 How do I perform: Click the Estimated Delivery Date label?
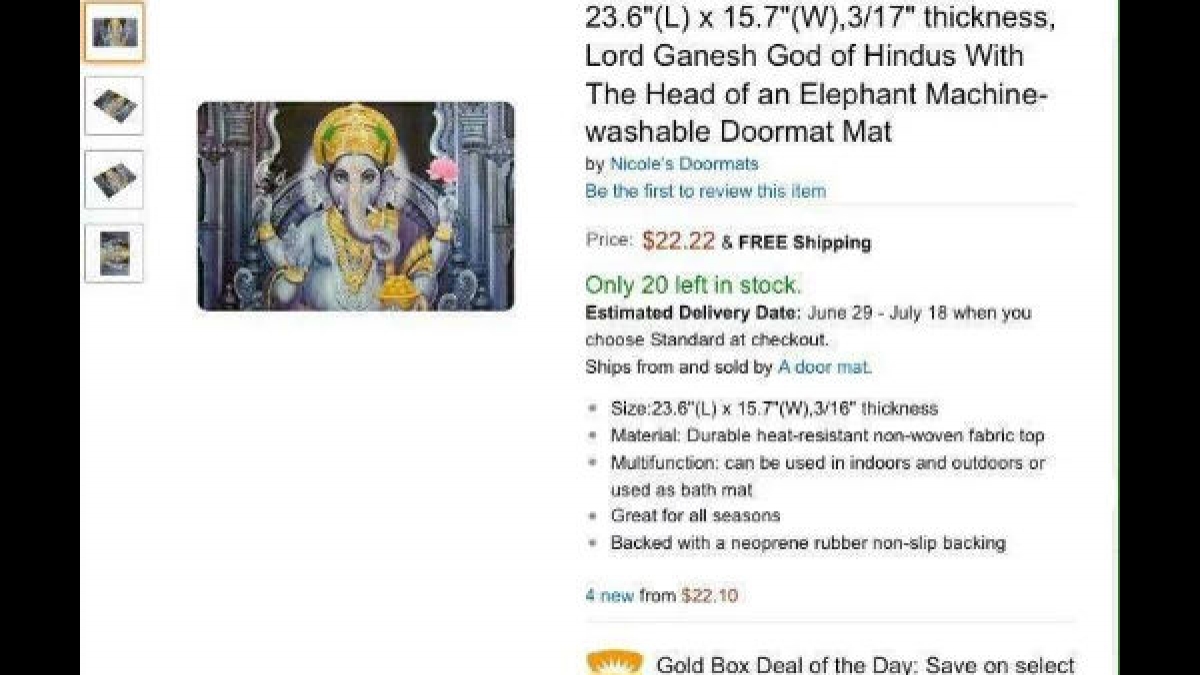coord(693,313)
